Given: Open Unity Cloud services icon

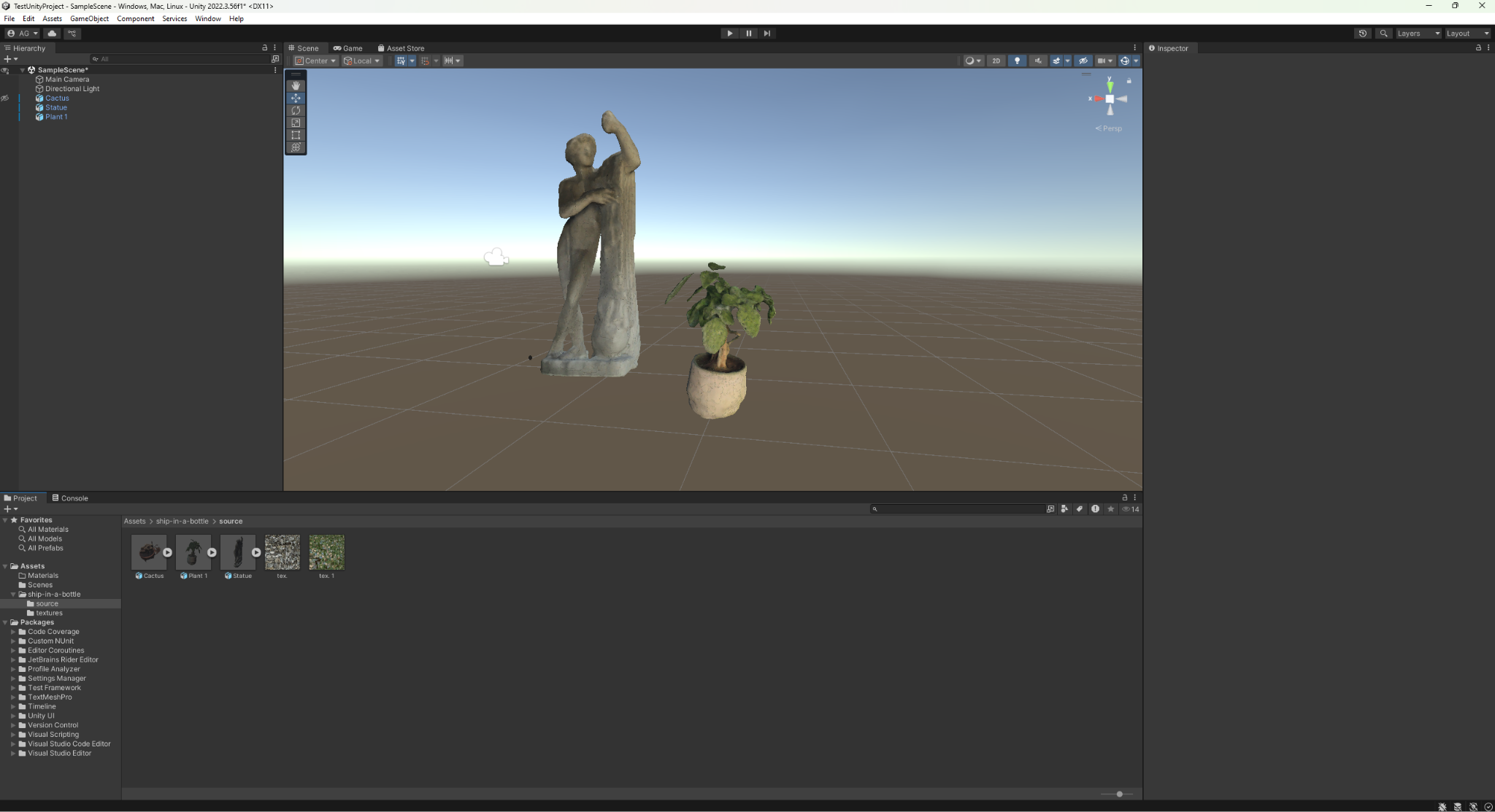Looking at the screenshot, I should tap(52, 33).
